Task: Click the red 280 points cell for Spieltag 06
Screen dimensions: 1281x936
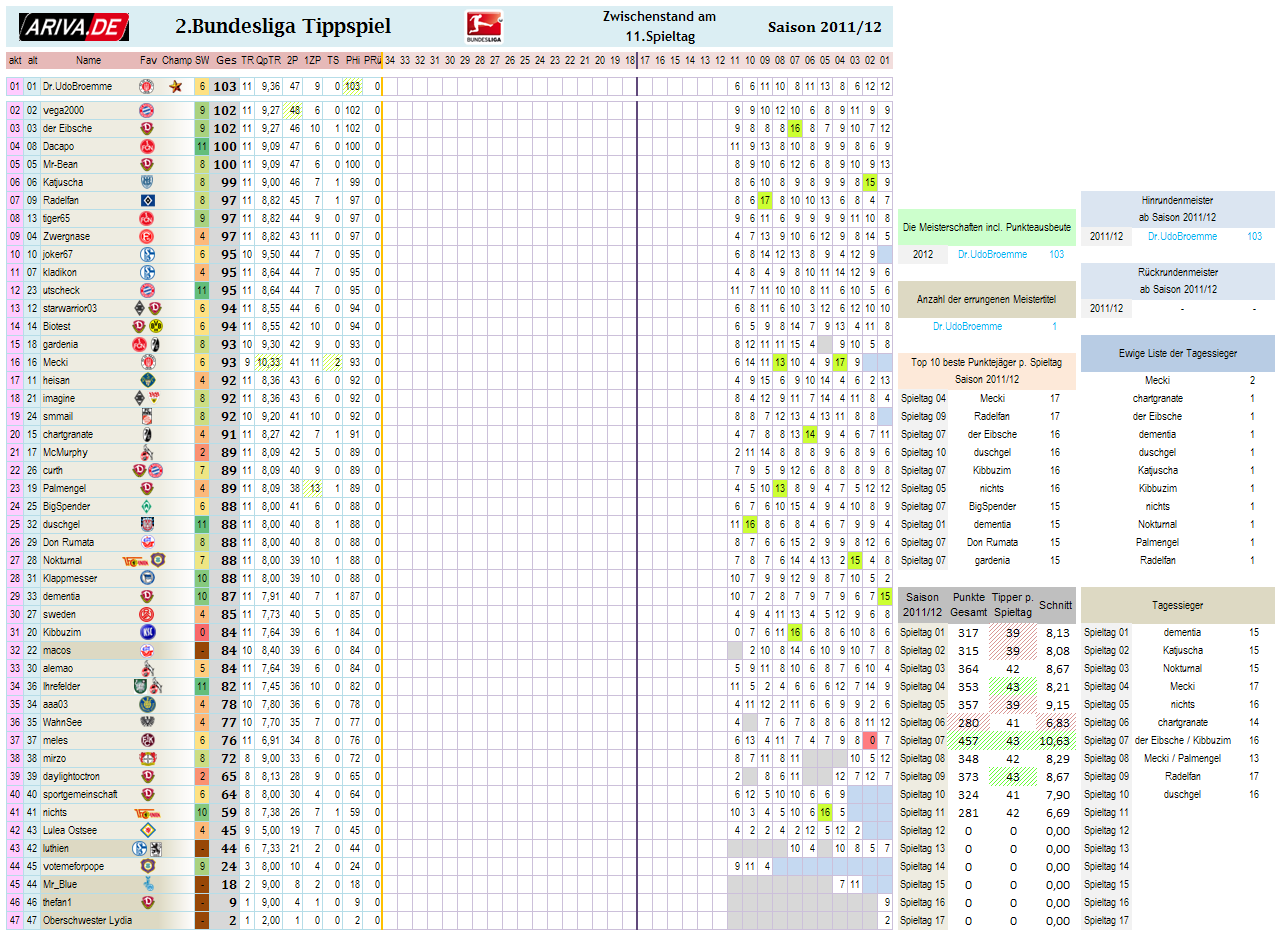Action: coord(968,722)
